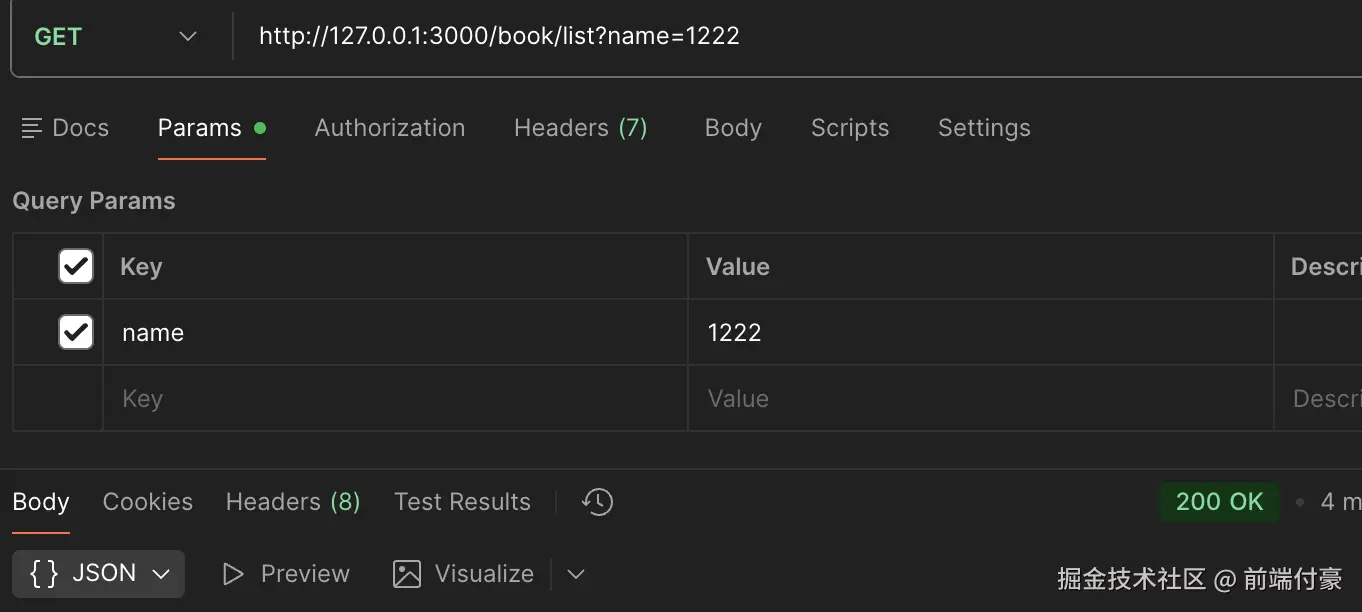This screenshot has height=612, width=1362.
Task: Click the response history clock icon
Action: coord(597,502)
